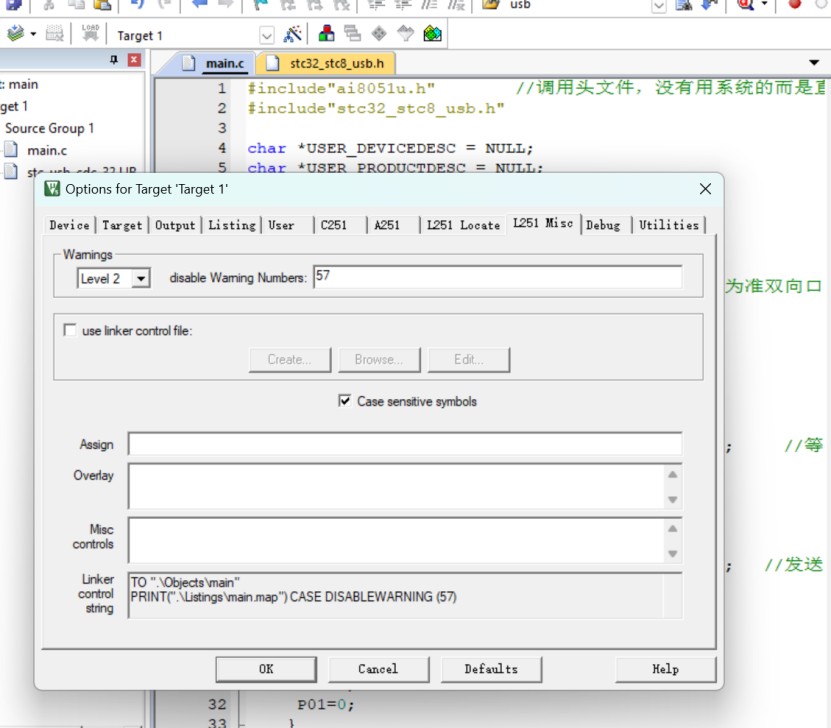This screenshot has width=831, height=728.
Task: Enable use linker control file checkbox
Action: tap(70, 330)
